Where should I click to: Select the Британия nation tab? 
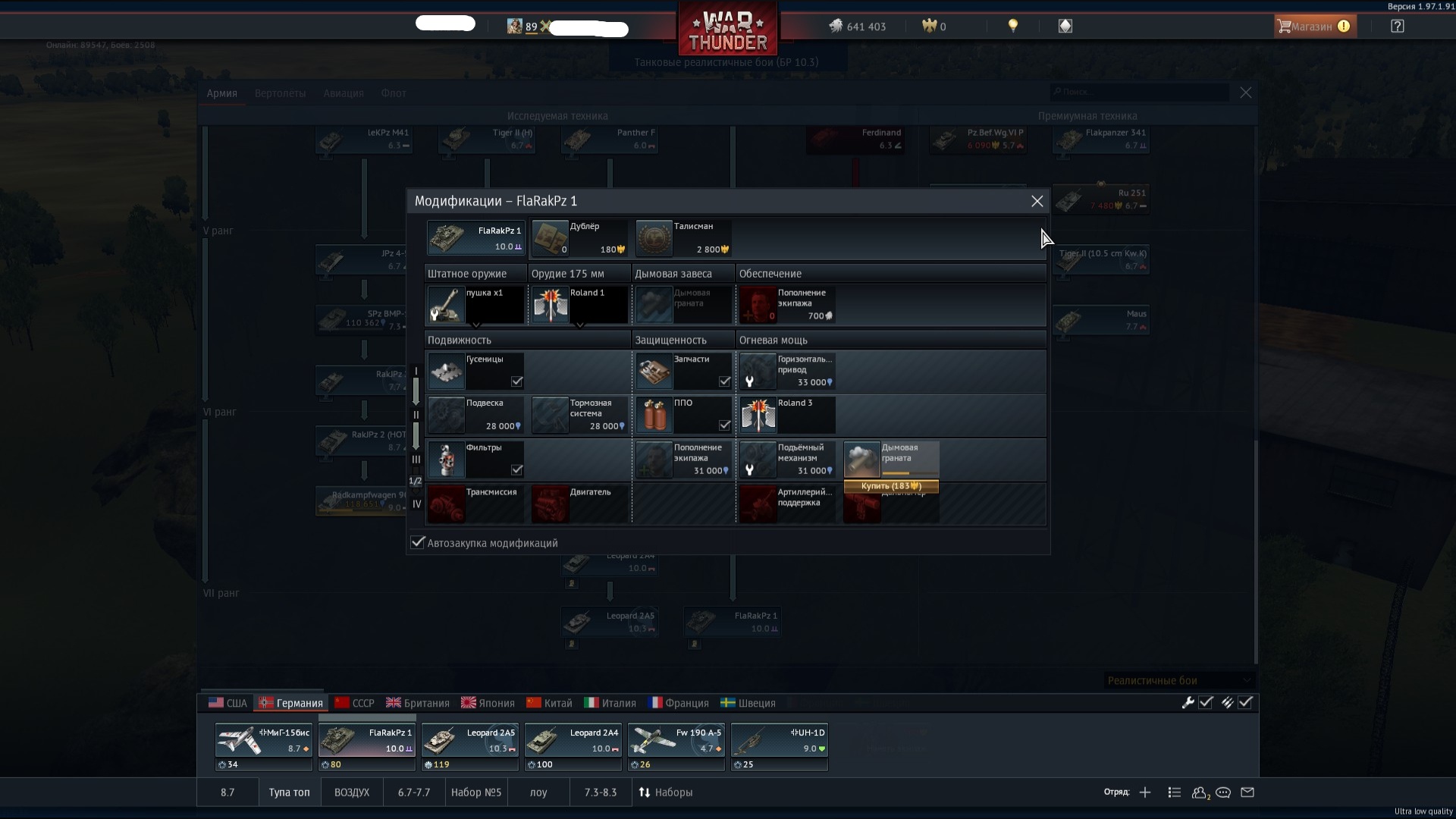point(418,703)
